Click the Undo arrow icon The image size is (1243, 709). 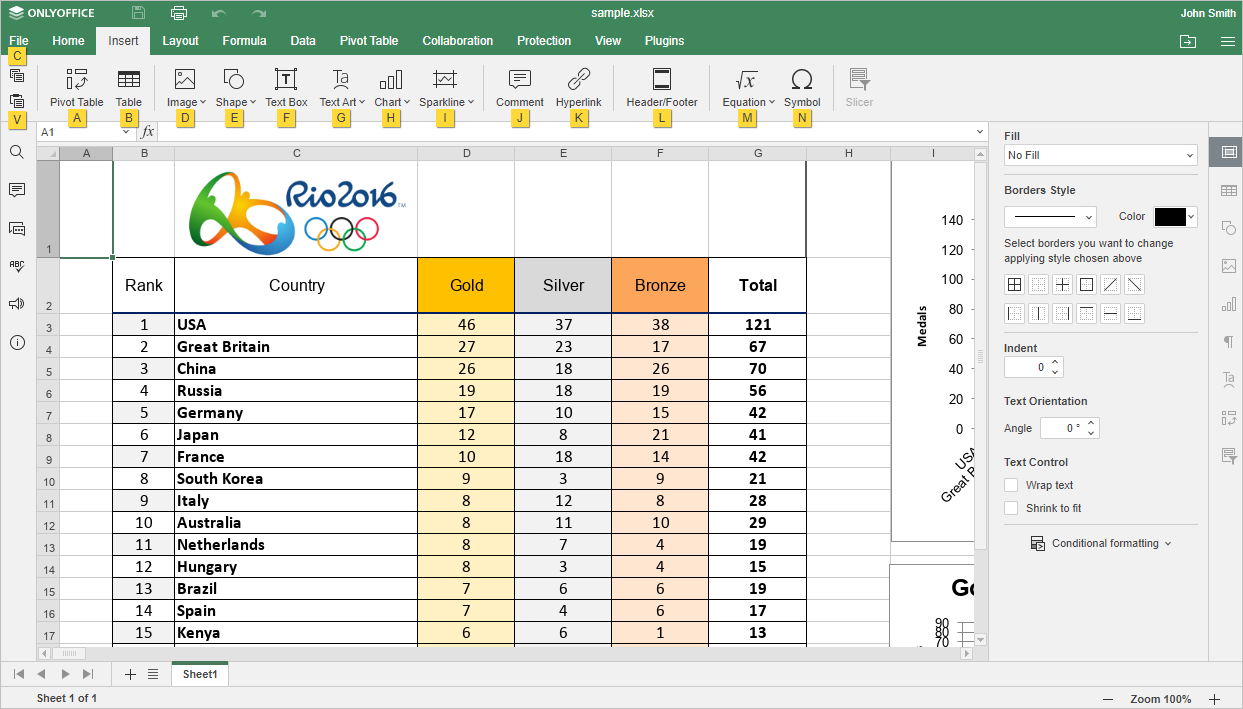(219, 13)
